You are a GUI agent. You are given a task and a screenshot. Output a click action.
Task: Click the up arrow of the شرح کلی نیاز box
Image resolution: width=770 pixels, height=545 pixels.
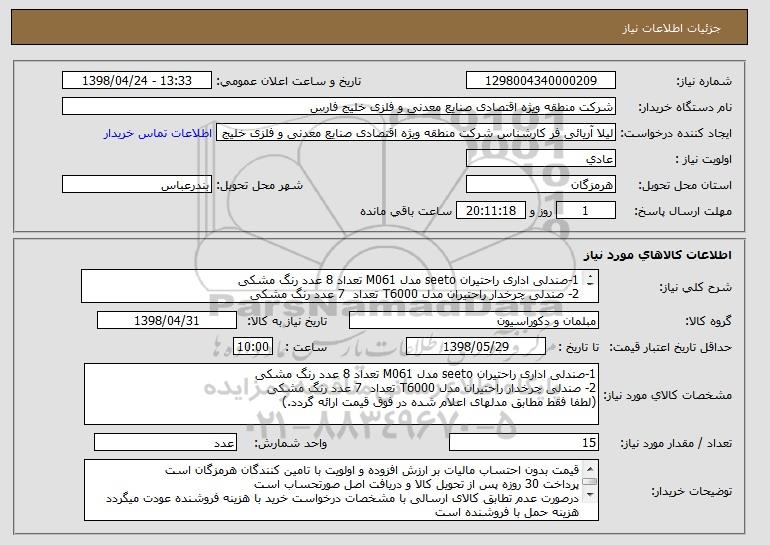[590, 275]
